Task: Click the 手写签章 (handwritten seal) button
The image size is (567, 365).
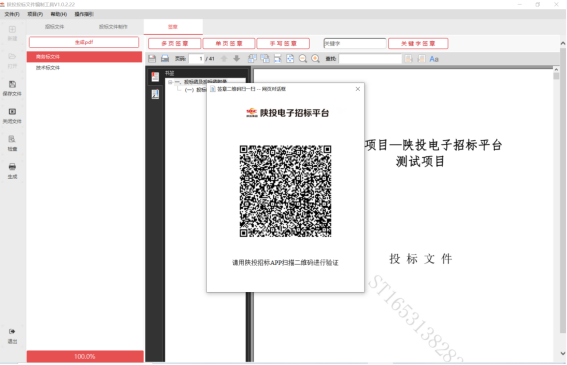Action: 283,43
